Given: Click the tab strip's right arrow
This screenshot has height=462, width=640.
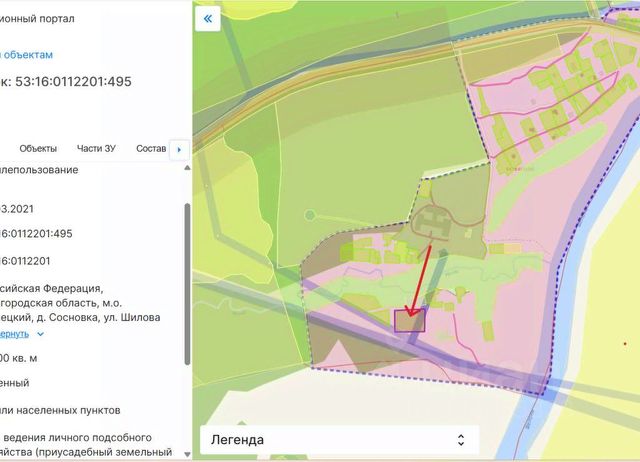Looking at the screenshot, I should coord(179,150).
